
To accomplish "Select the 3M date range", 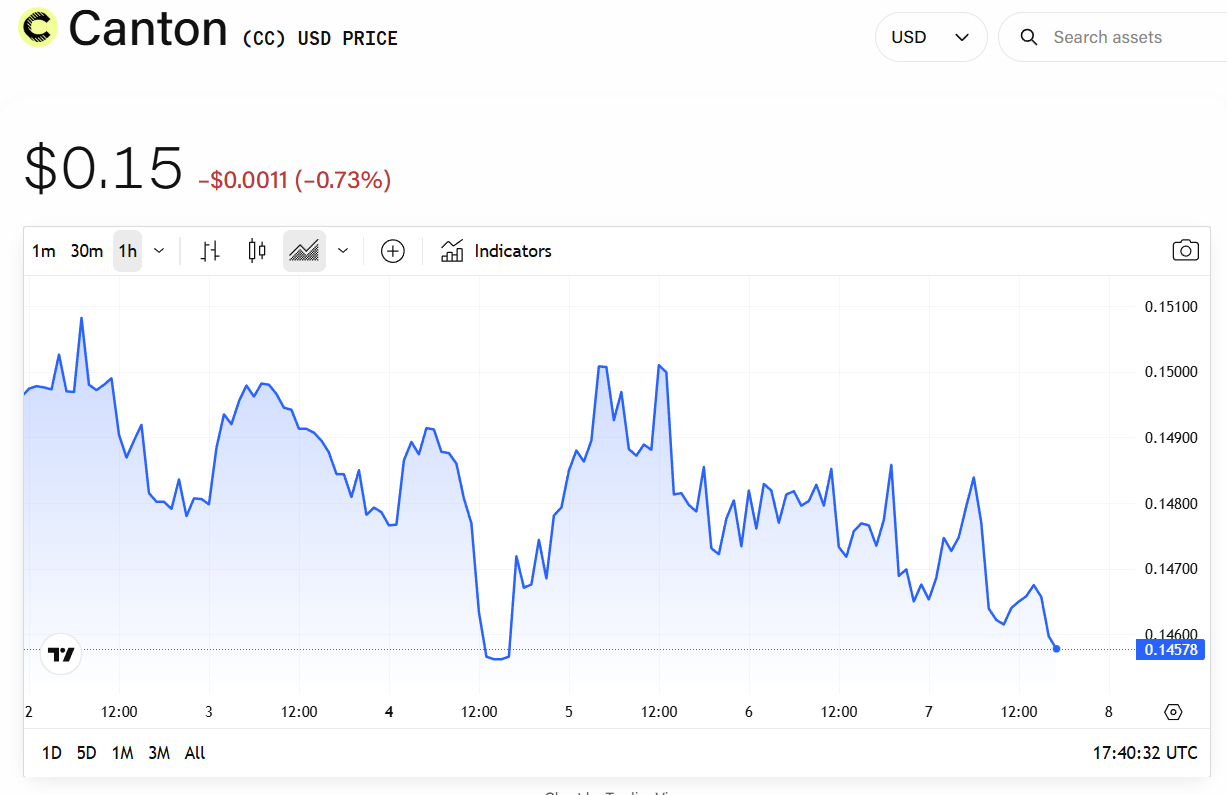I will [159, 753].
